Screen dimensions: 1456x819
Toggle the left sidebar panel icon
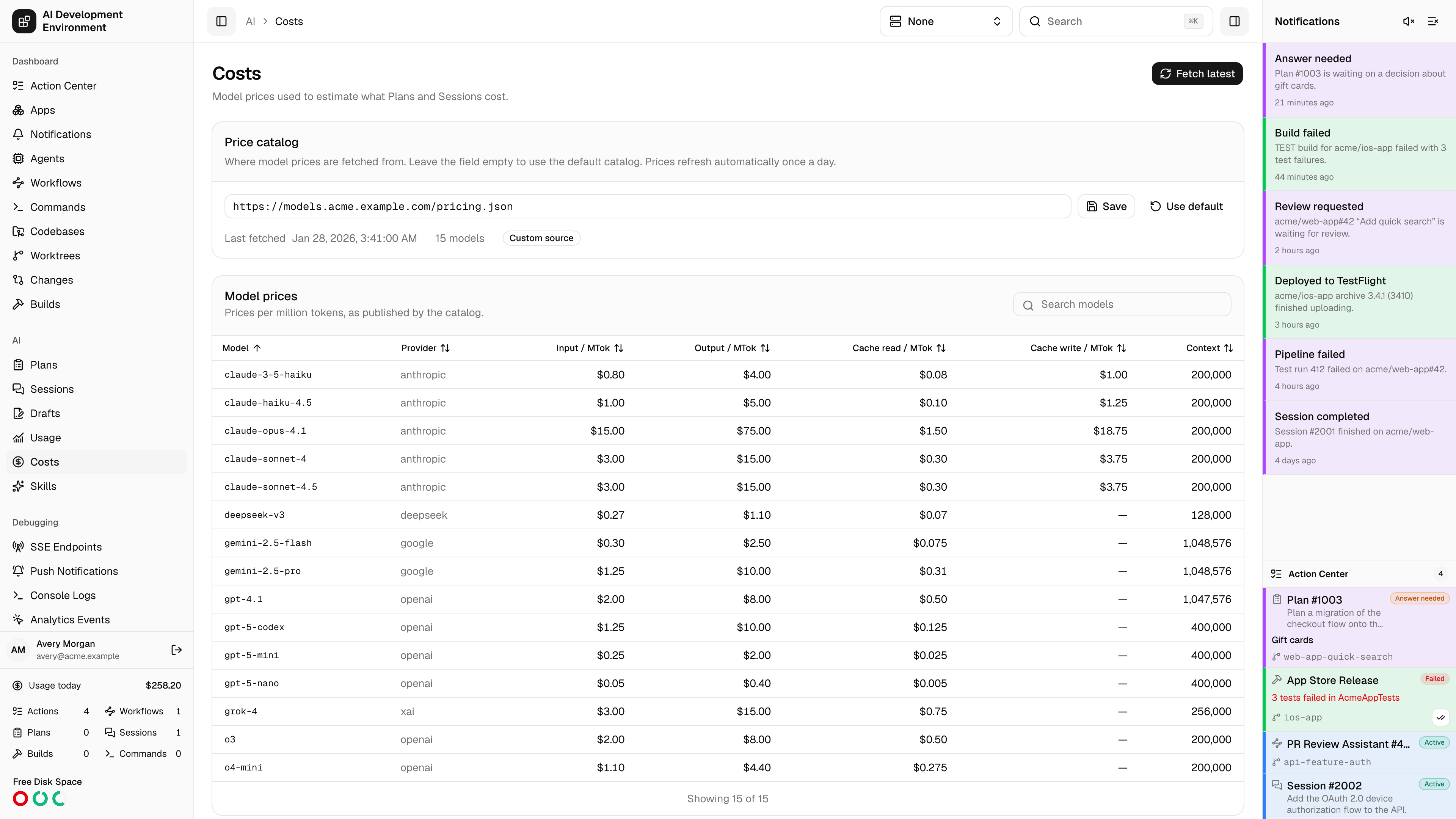[221, 22]
